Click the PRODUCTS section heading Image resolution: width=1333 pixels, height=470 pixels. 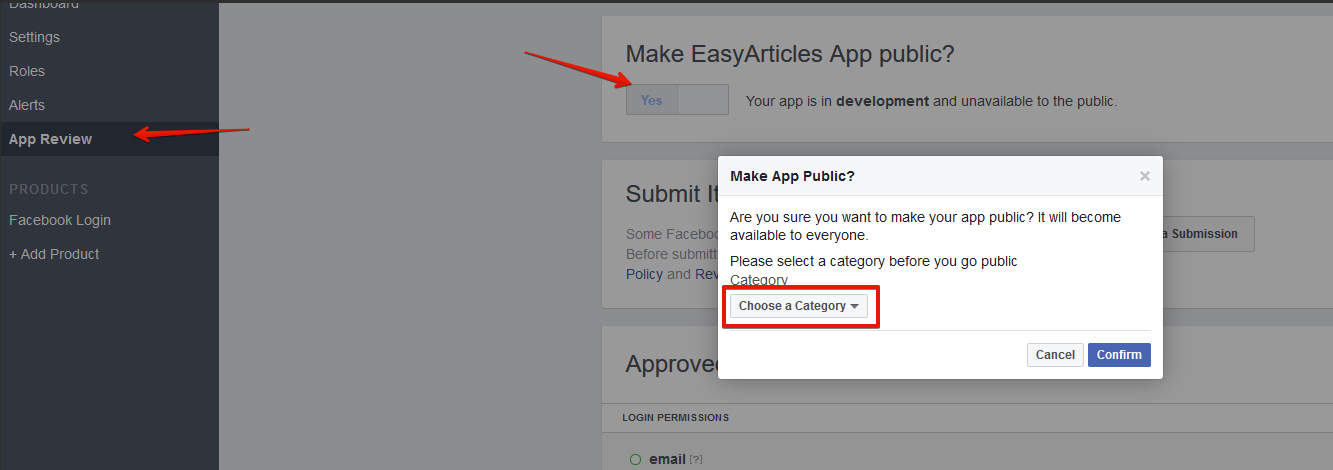coord(49,189)
